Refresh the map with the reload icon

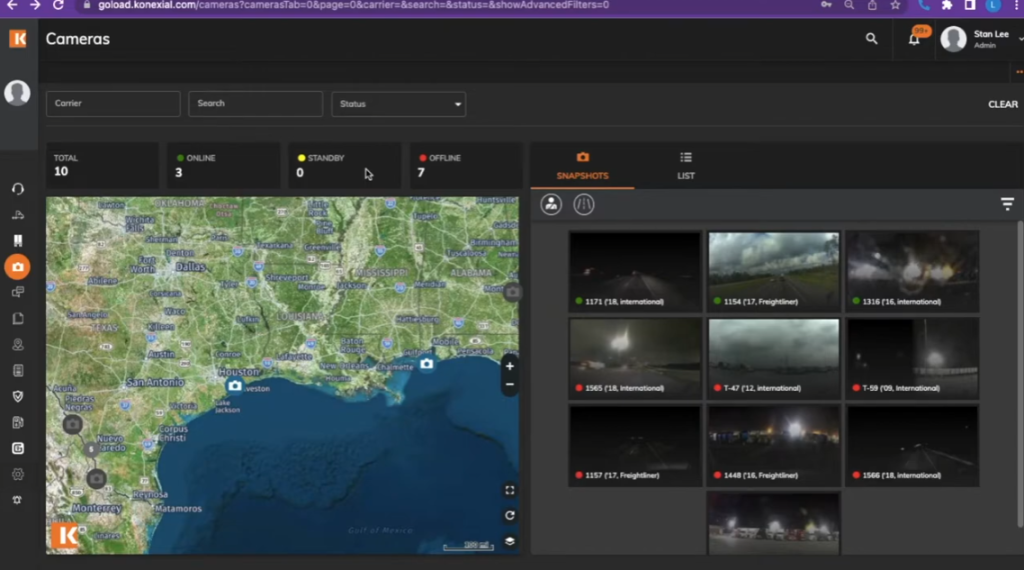[509, 516]
